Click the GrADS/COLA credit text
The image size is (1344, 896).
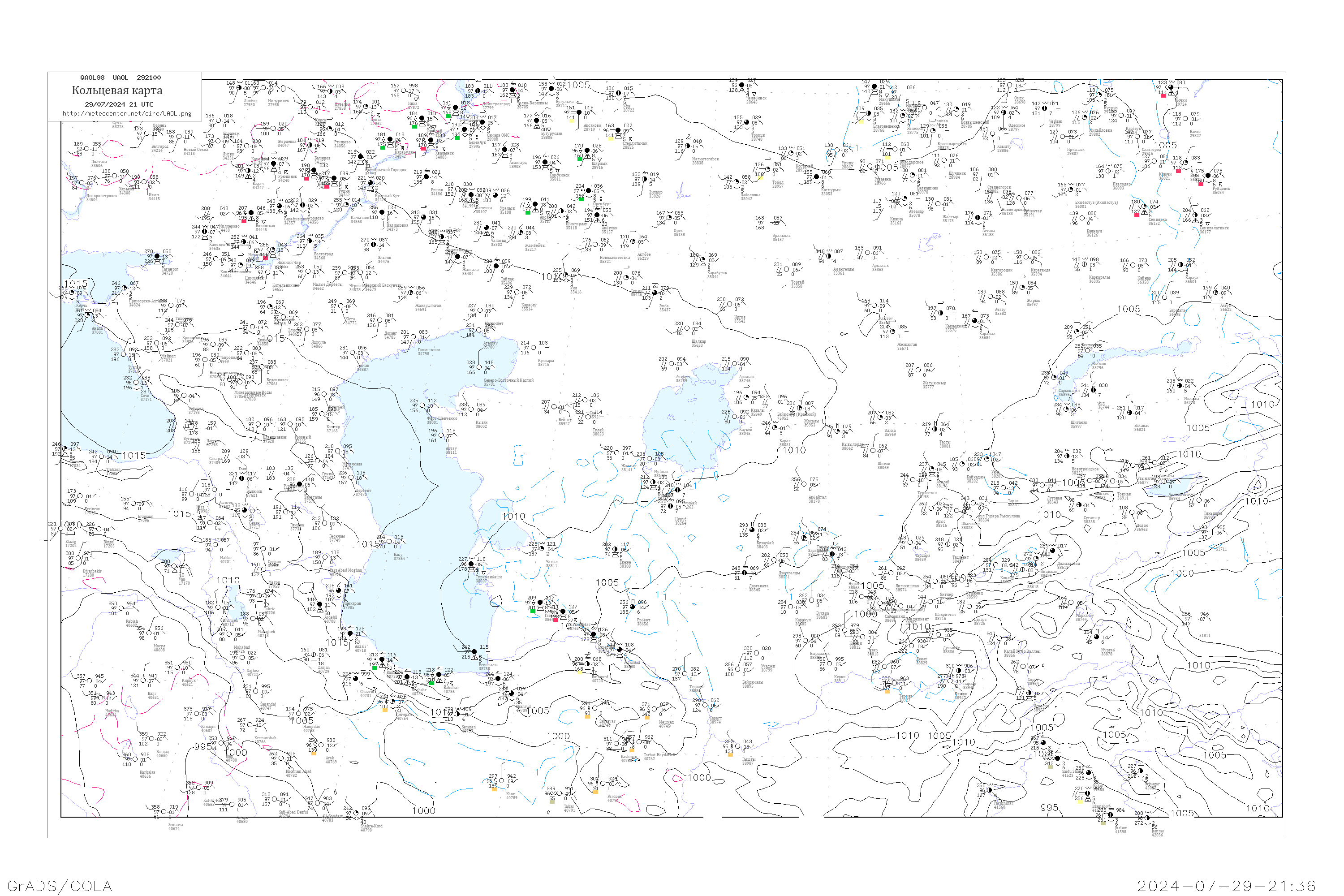pos(60,886)
